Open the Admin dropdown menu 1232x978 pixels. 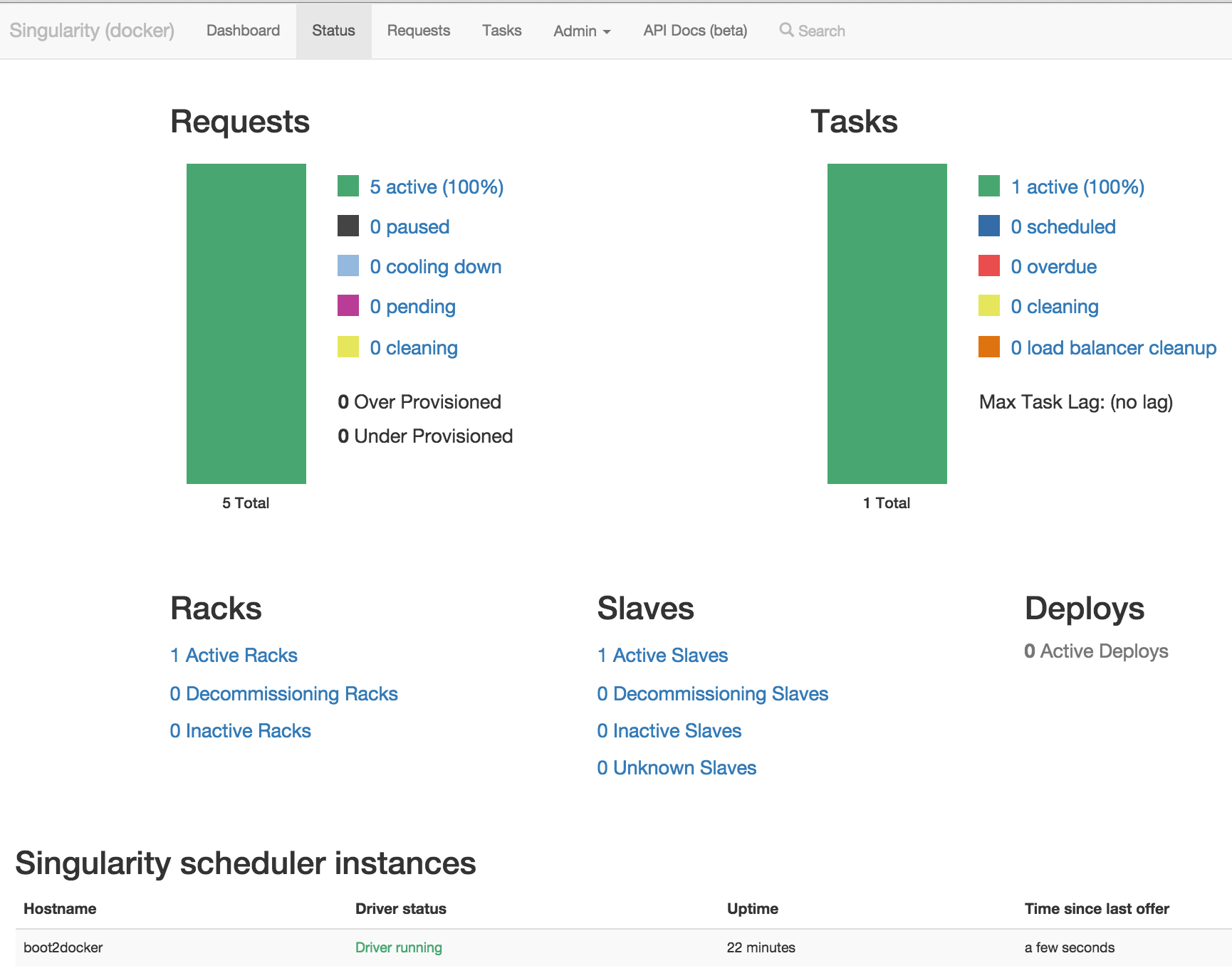click(582, 31)
